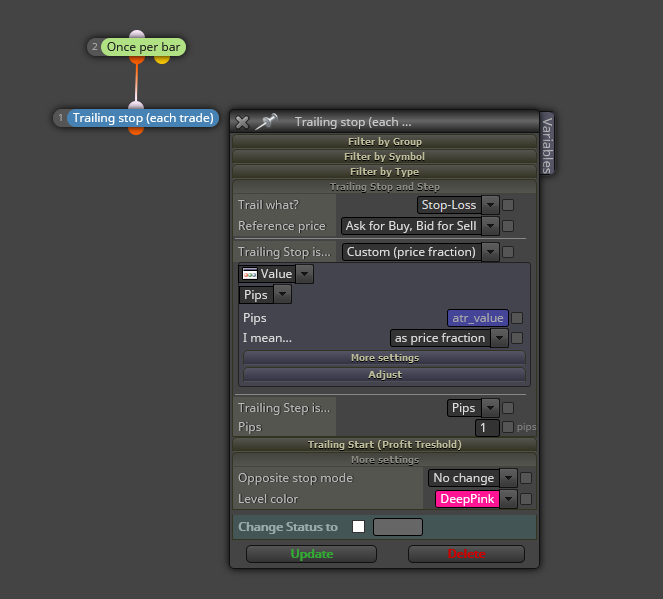Tick the checkbox next to step pips value

pos(508,427)
